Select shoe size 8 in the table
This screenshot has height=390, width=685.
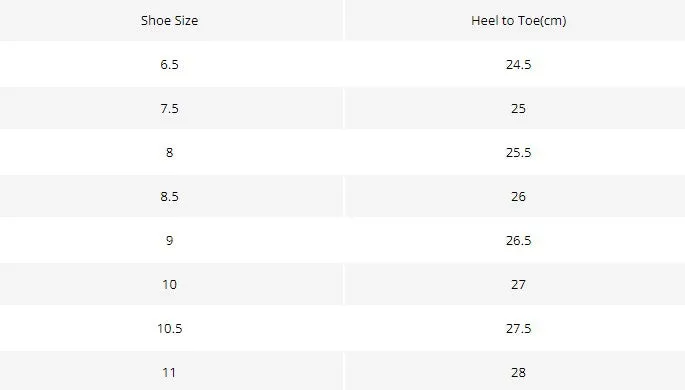(170, 152)
